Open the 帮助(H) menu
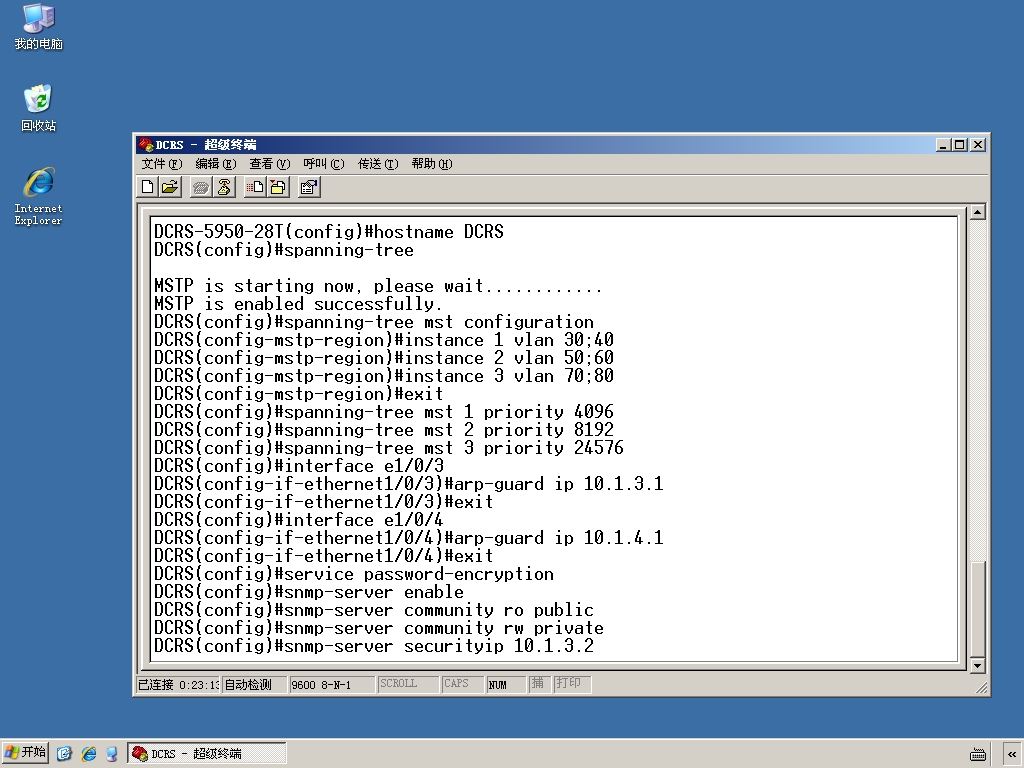Image resolution: width=1024 pixels, height=768 pixels. click(432, 164)
